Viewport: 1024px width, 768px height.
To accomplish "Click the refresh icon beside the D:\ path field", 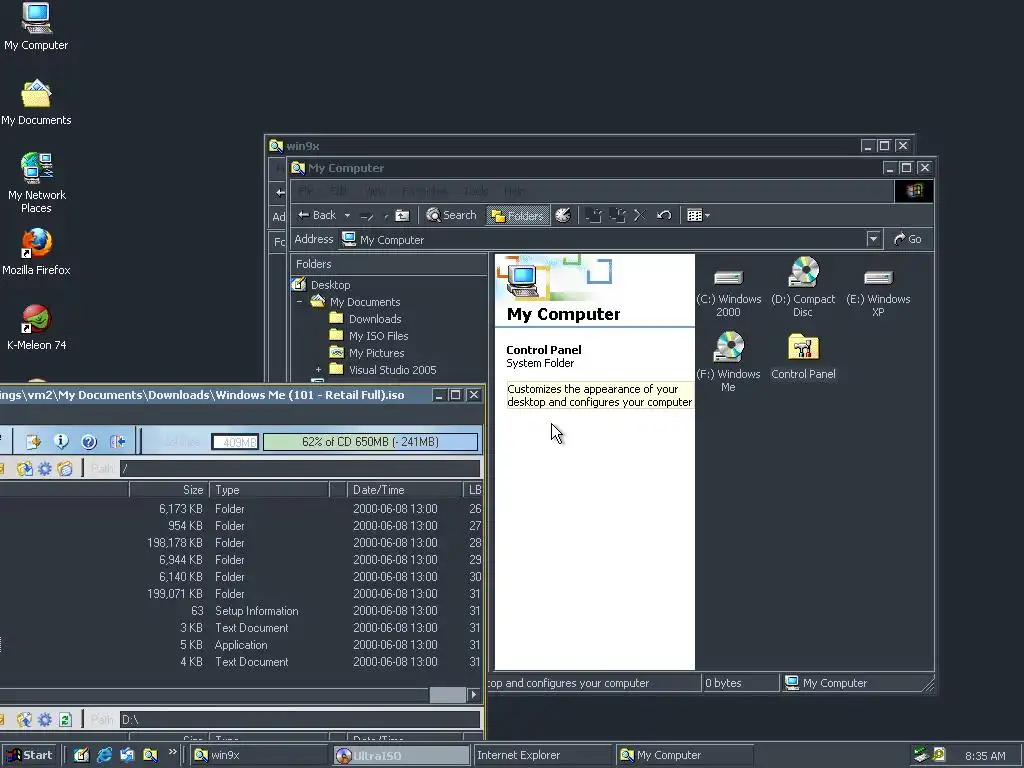I will [x=65, y=720].
